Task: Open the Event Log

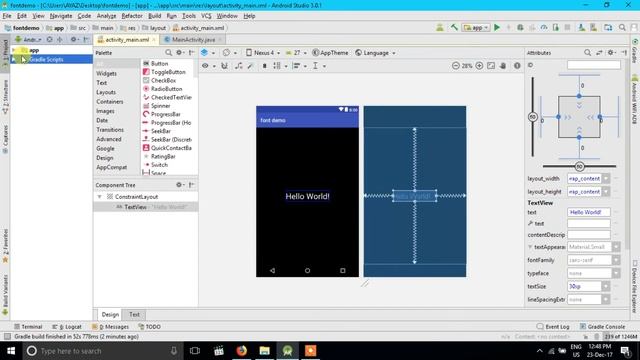Action: pos(553,327)
